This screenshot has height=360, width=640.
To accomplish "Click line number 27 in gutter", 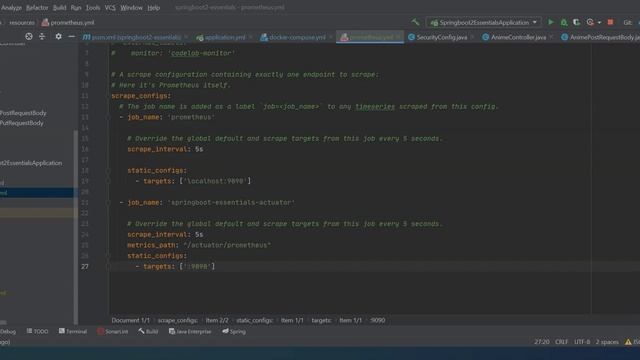I will [84, 266].
